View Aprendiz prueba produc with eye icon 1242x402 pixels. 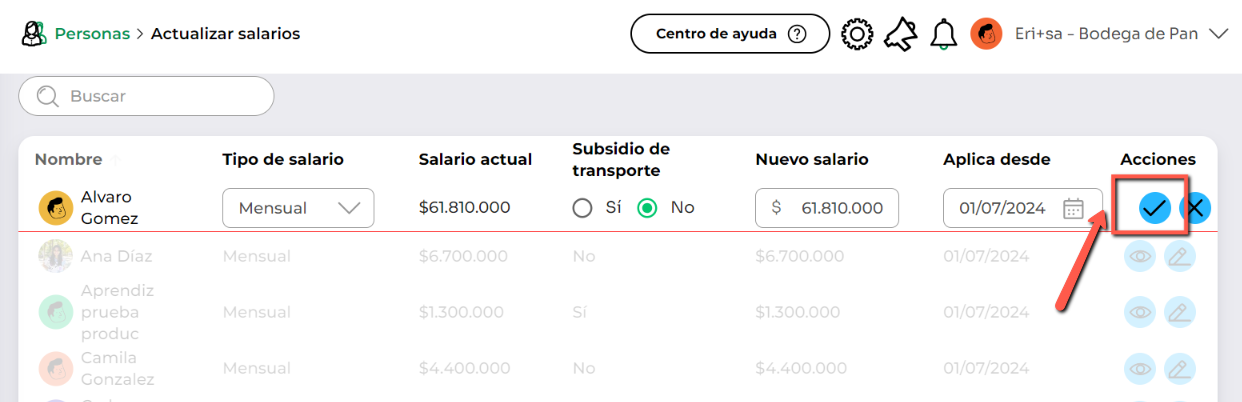pyautogui.click(x=1139, y=313)
